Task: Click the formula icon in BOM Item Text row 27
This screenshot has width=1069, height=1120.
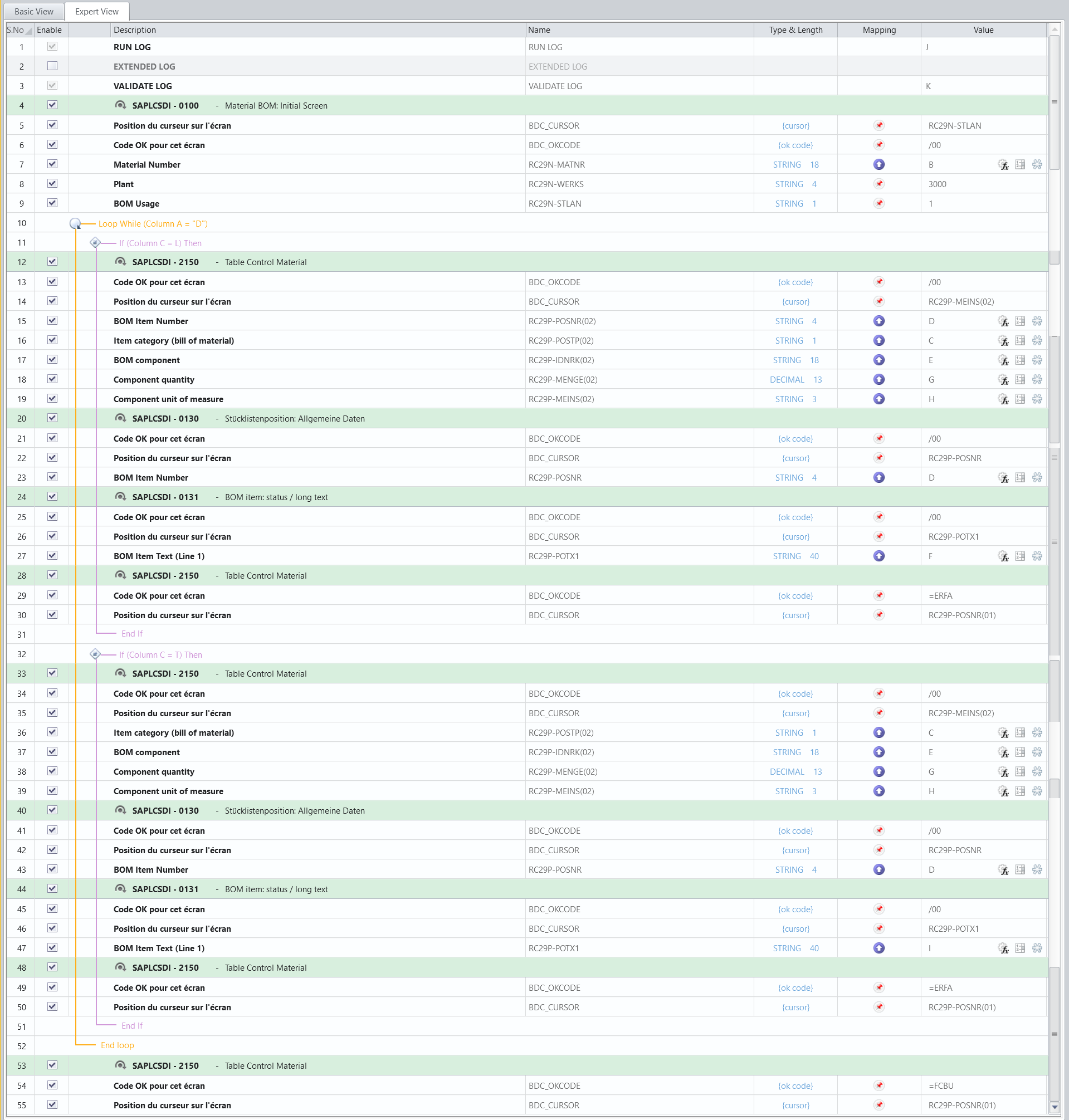Action: (1003, 556)
